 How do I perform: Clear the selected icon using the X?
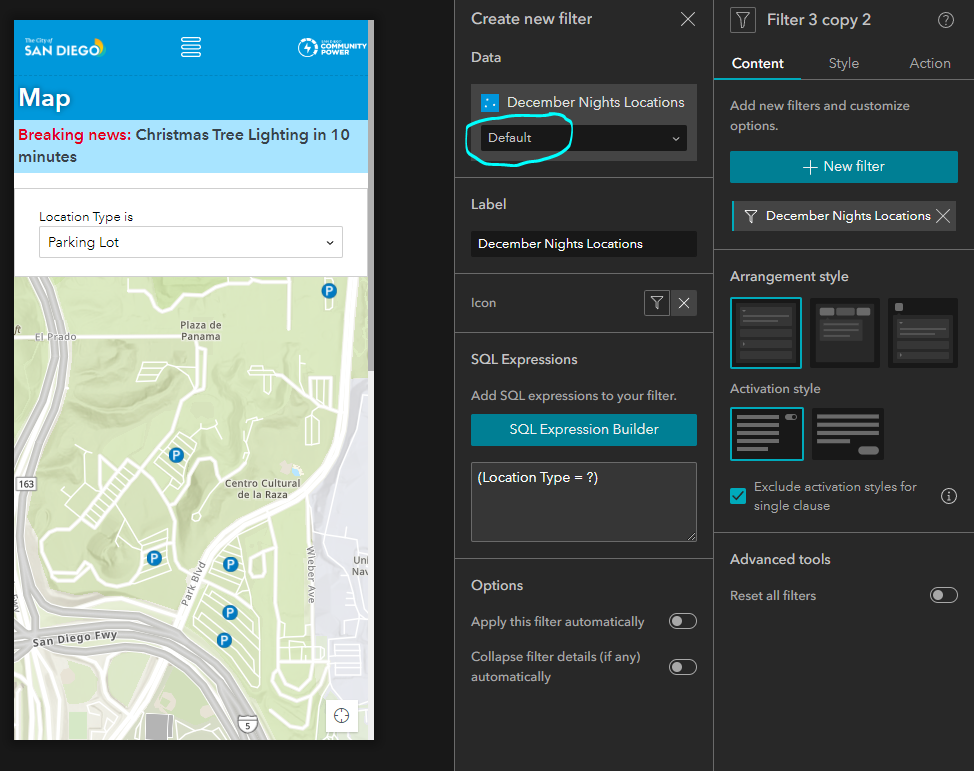coord(686,302)
